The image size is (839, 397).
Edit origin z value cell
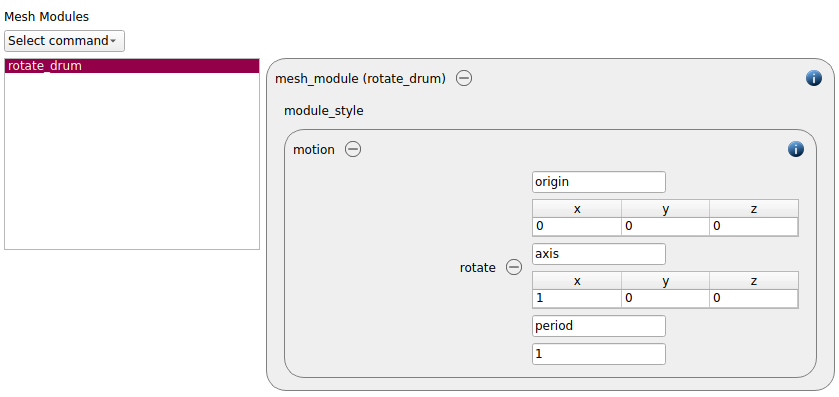[x=754, y=226]
